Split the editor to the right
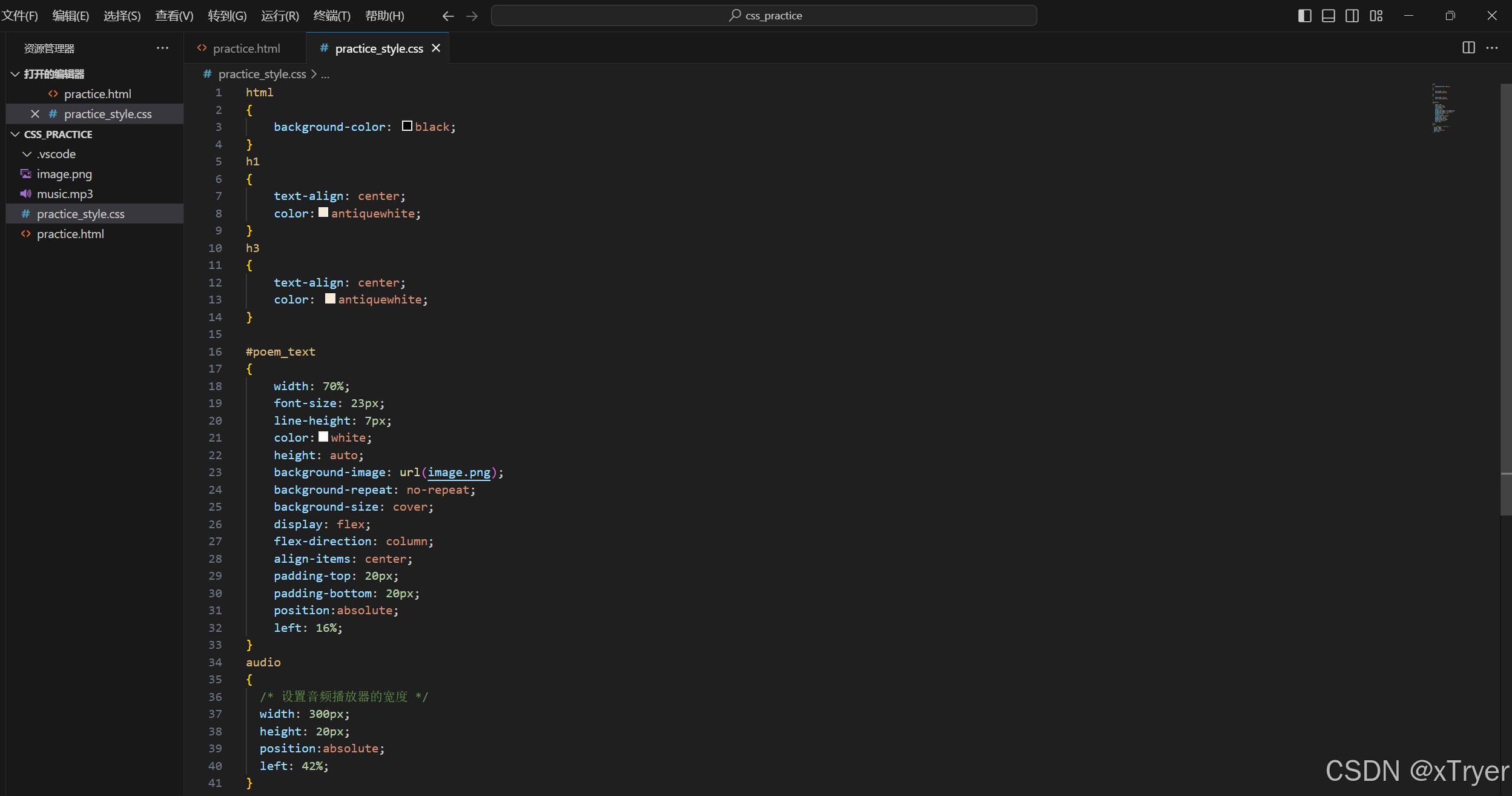 click(1468, 48)
